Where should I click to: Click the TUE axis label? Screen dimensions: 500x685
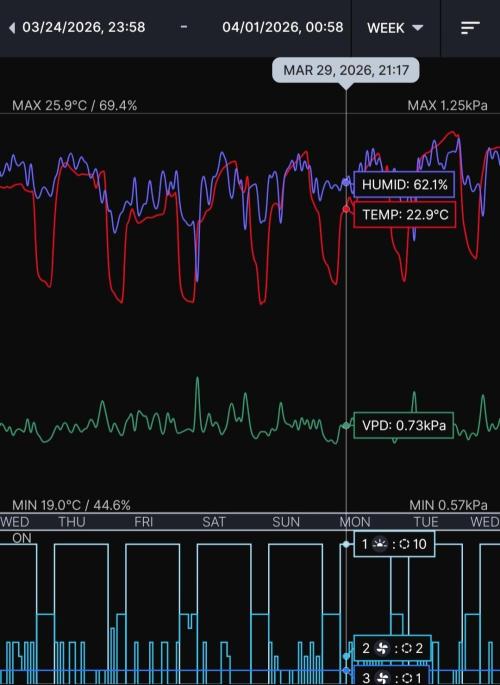pyautogui.click(x=426, y=522)
